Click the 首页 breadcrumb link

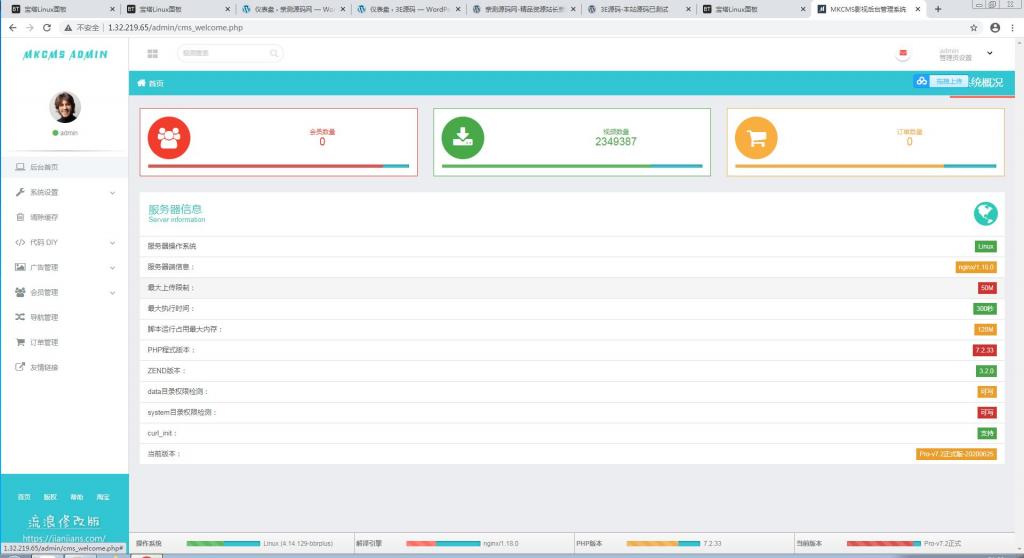click(x=156, y=83)
